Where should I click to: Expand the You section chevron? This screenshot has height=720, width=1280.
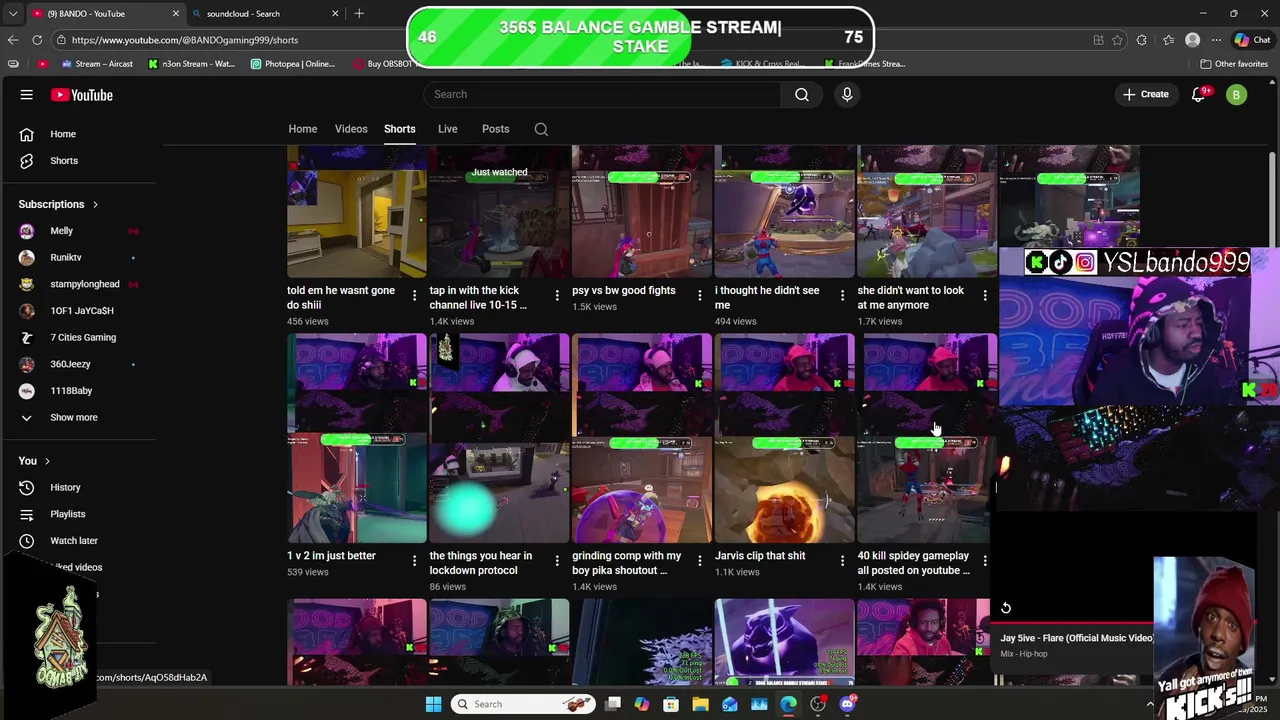point(48,461)
